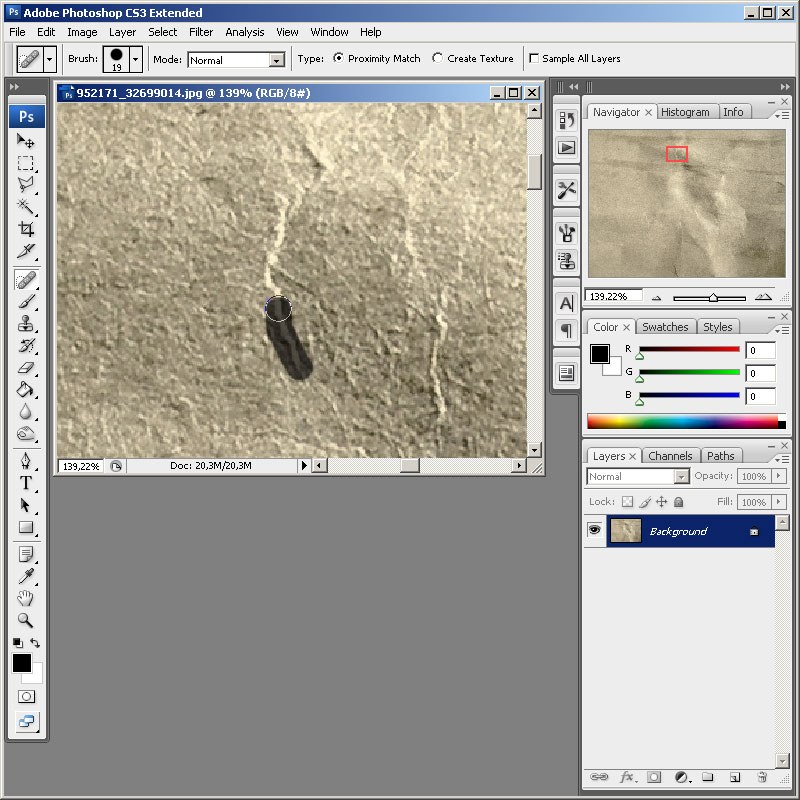The height and width of the screenshot is (800, 800).
Task: Switch to the Channels tab
Action: (x=670, y=456)
